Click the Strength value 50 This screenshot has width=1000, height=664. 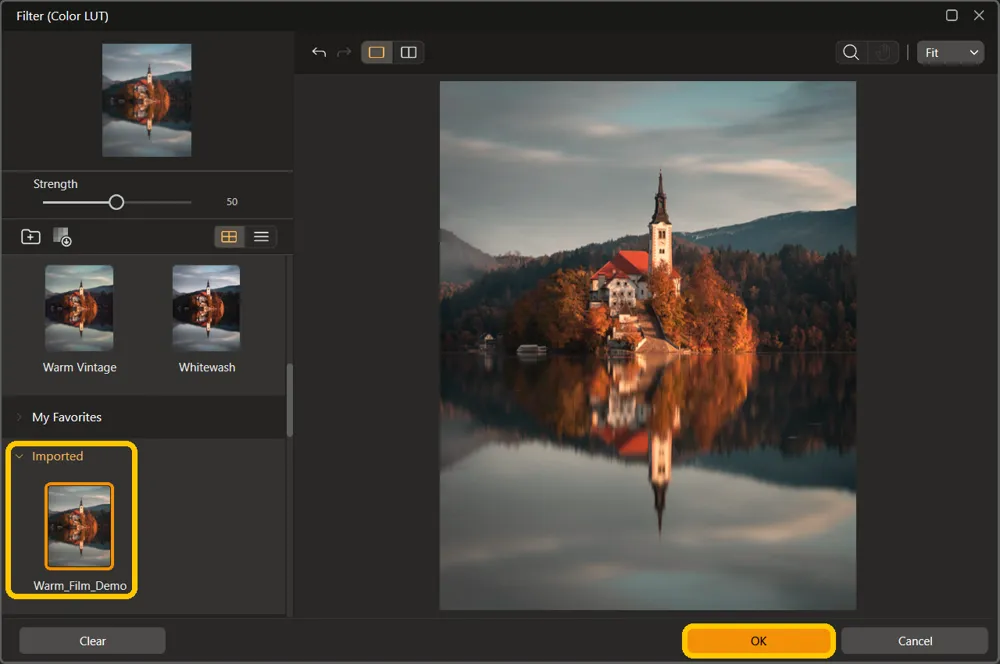(x=232, y=202)
